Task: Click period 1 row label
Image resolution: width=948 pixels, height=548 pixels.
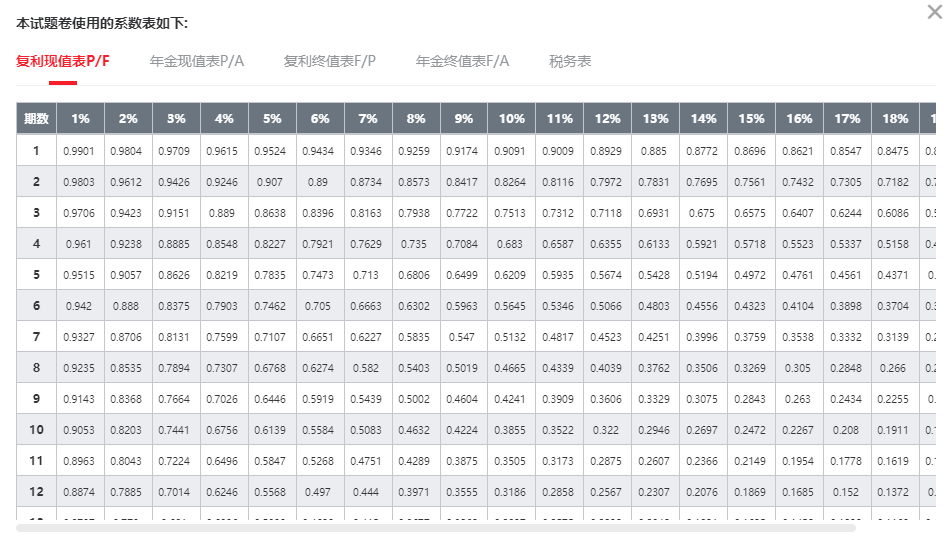Action: (36, 151)
